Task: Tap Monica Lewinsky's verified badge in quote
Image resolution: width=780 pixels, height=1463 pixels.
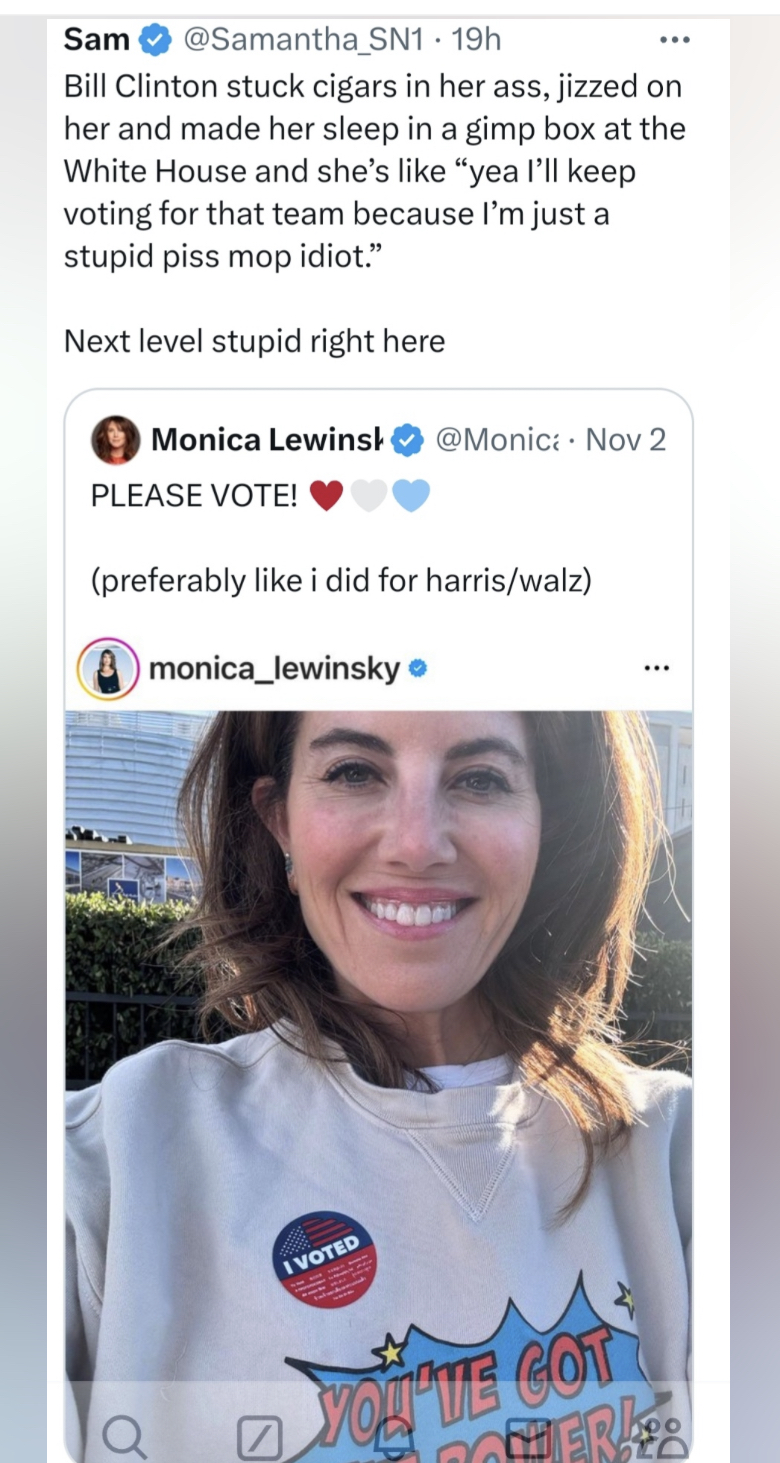Action: click(x=406, y=439)
